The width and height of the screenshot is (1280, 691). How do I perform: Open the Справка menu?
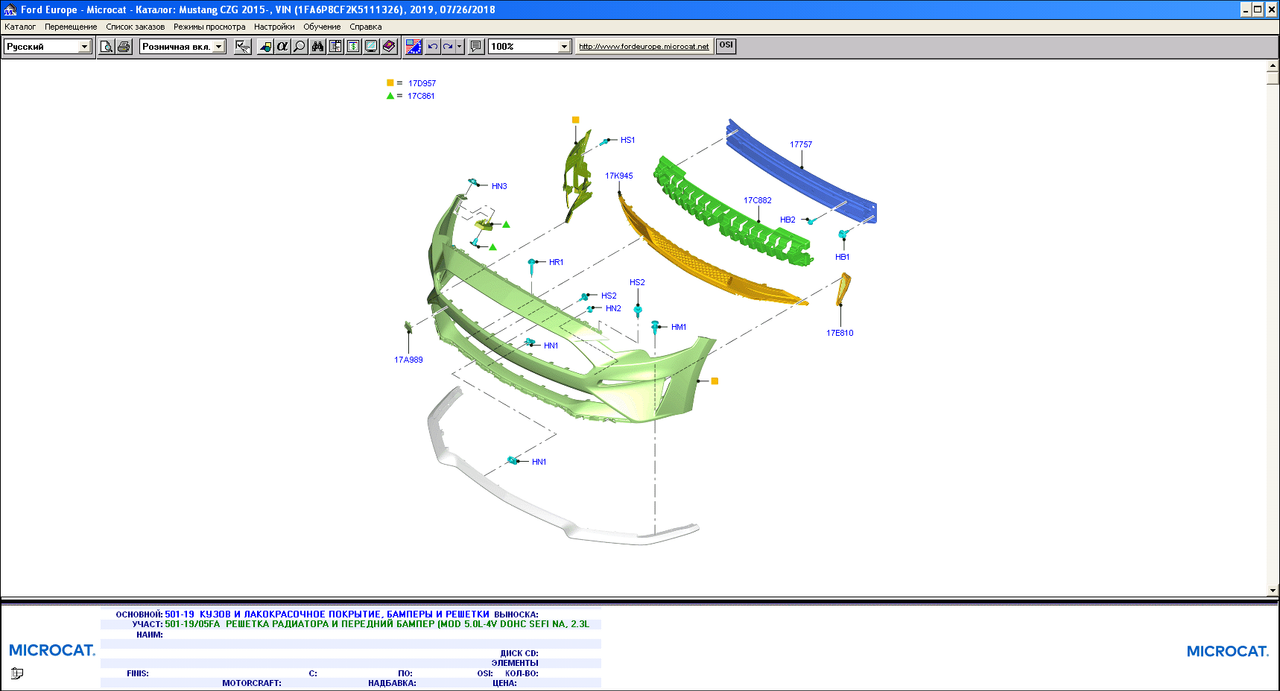tap(366, 27)
